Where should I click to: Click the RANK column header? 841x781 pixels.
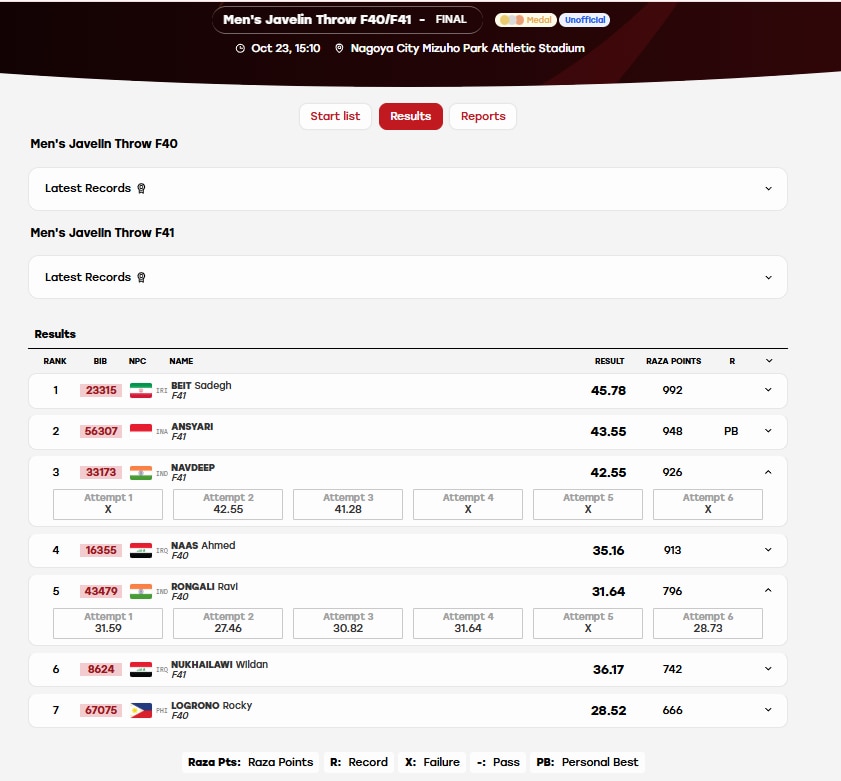tap(55, 361)
